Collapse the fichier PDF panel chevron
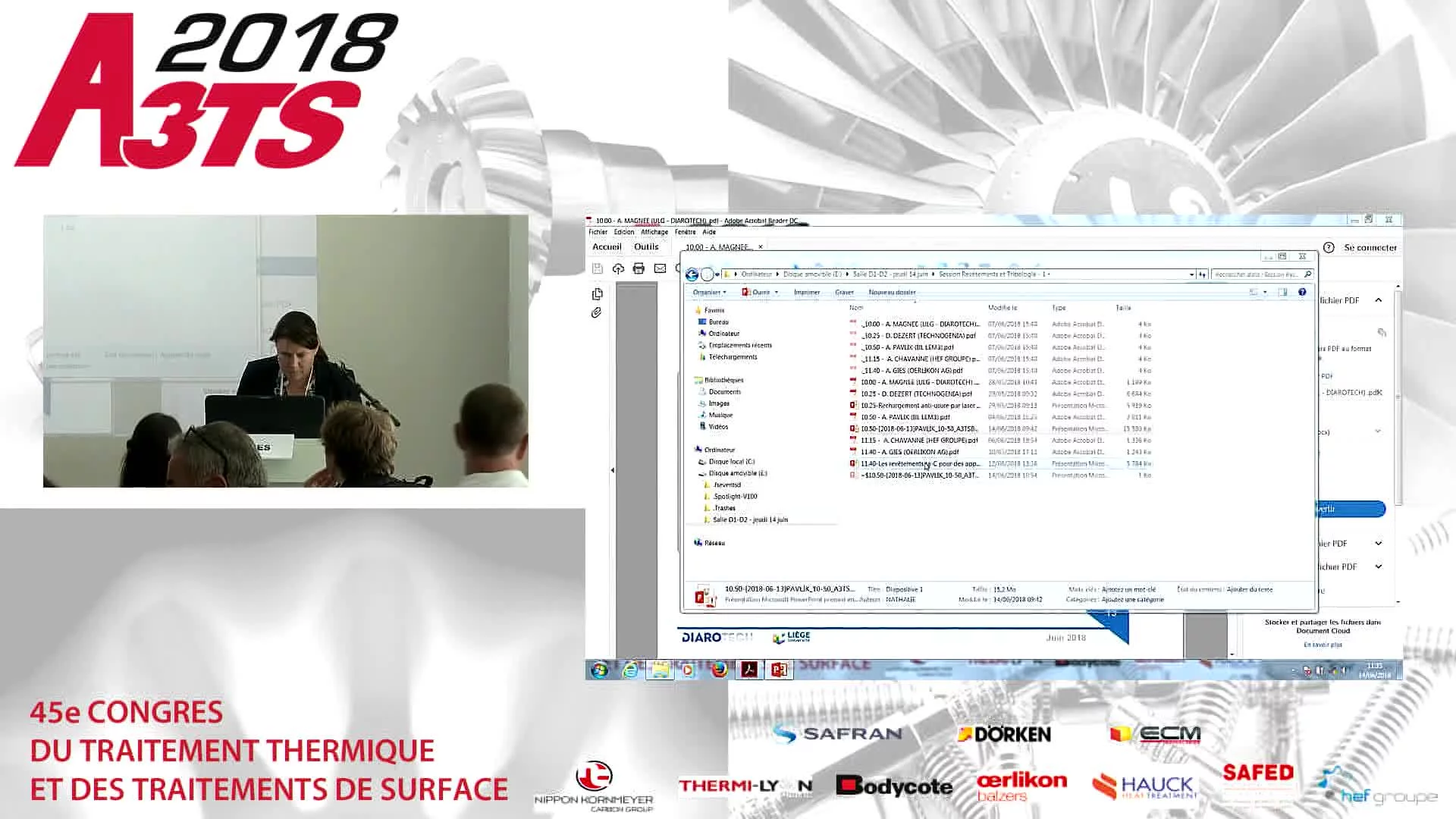This screenshot has height=819, width=1456. (x=1379, y=300)
